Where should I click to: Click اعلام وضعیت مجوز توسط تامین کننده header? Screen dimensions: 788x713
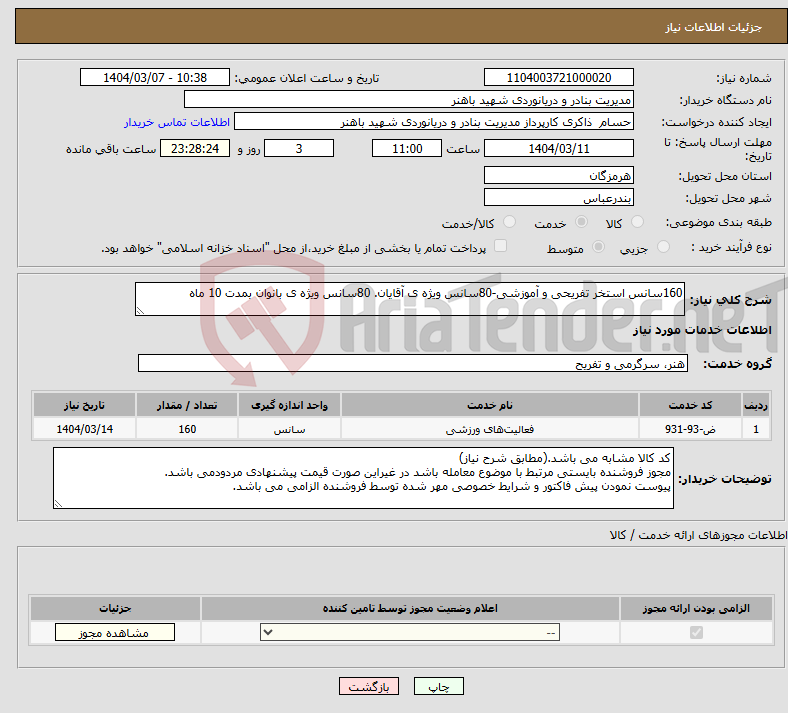(x=410, y=608)
